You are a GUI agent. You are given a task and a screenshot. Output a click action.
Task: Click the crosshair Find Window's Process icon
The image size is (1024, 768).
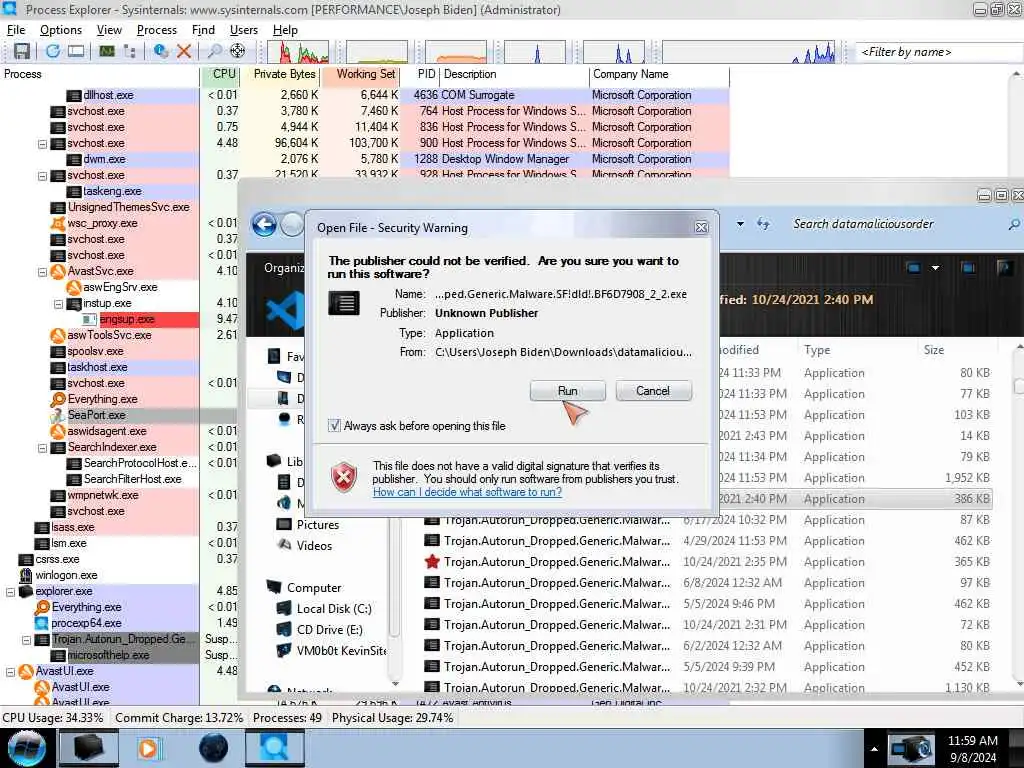[x=238, y=51]
